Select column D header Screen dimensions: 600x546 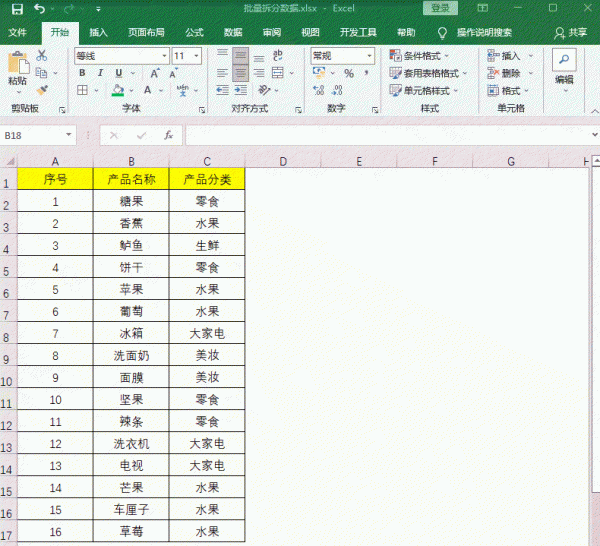283,161
